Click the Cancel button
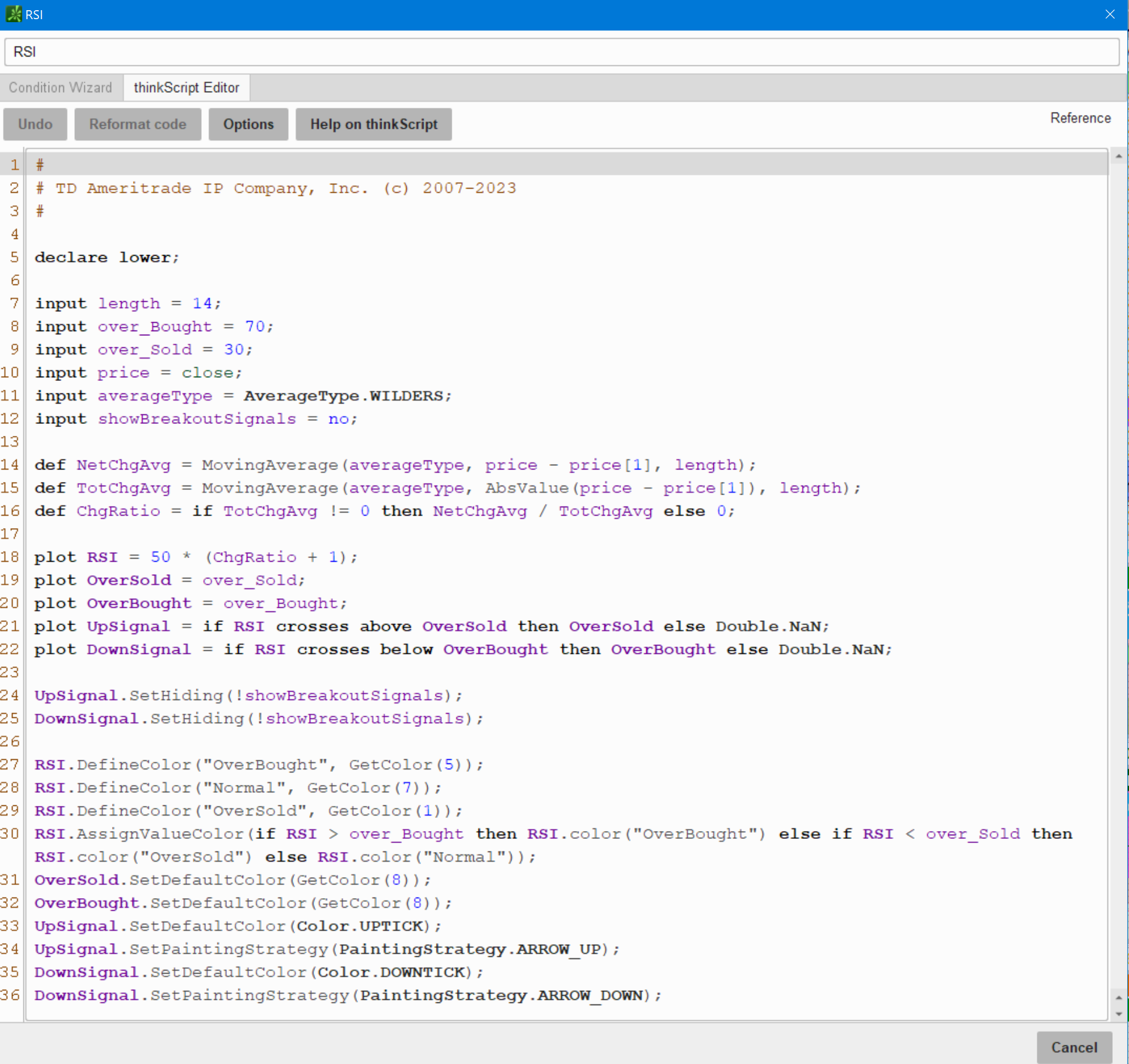The width and height of the screenshot is (1129, 1064). 1074,1047
